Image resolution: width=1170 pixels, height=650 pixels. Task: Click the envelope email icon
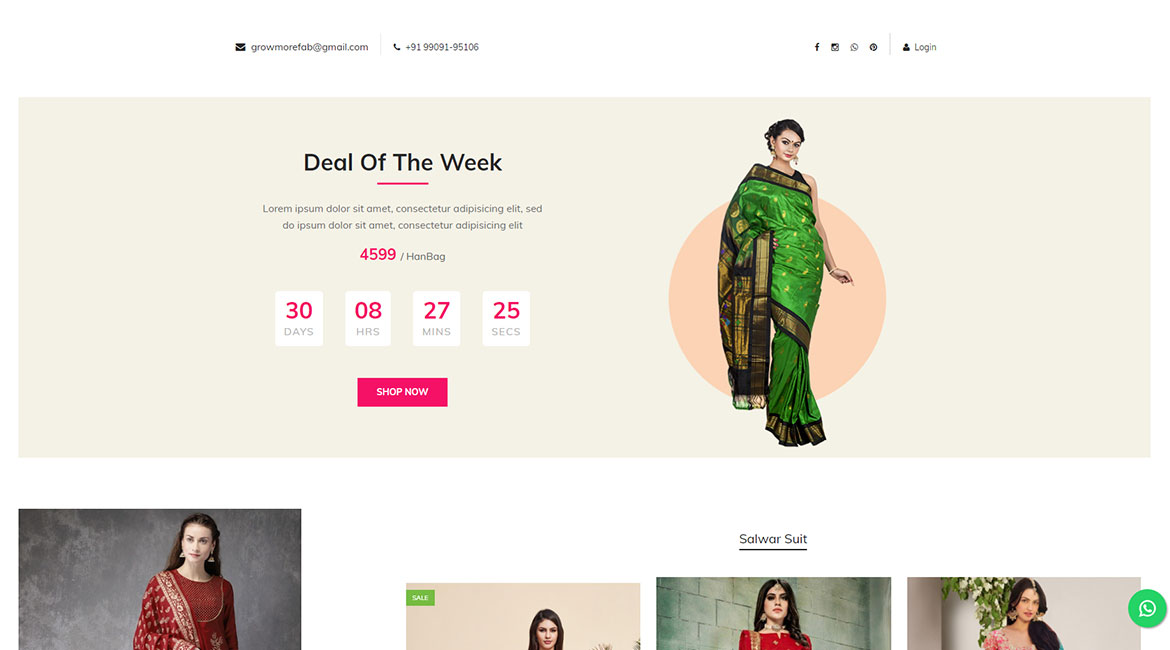click(x=240, y=47)
